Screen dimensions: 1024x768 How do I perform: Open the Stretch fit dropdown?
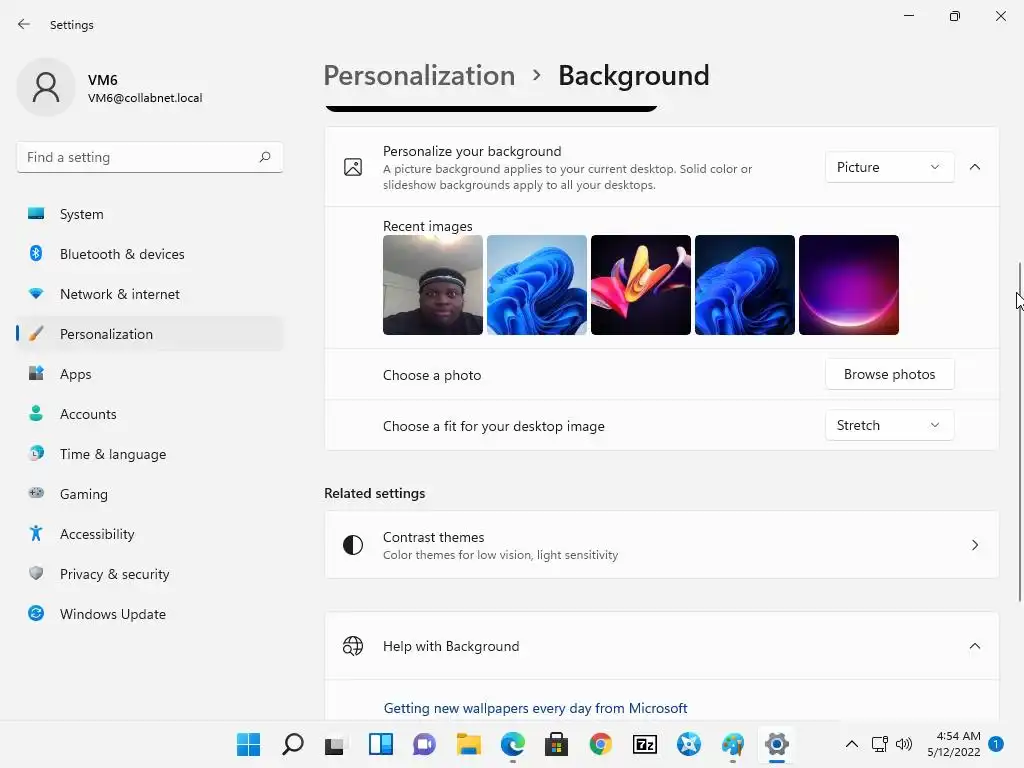point(889,425)
